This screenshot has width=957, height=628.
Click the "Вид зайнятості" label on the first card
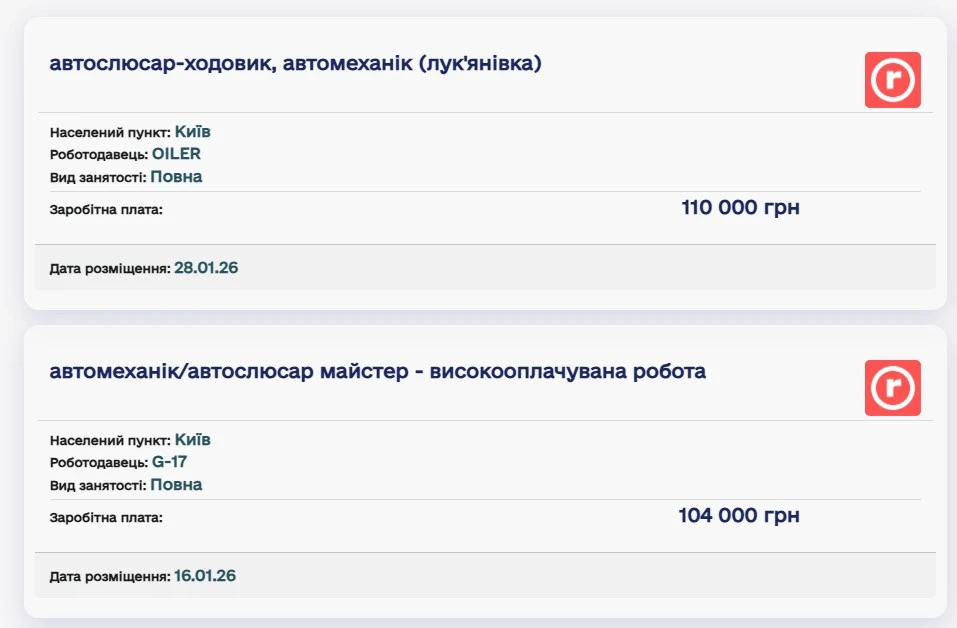point(96,176)
